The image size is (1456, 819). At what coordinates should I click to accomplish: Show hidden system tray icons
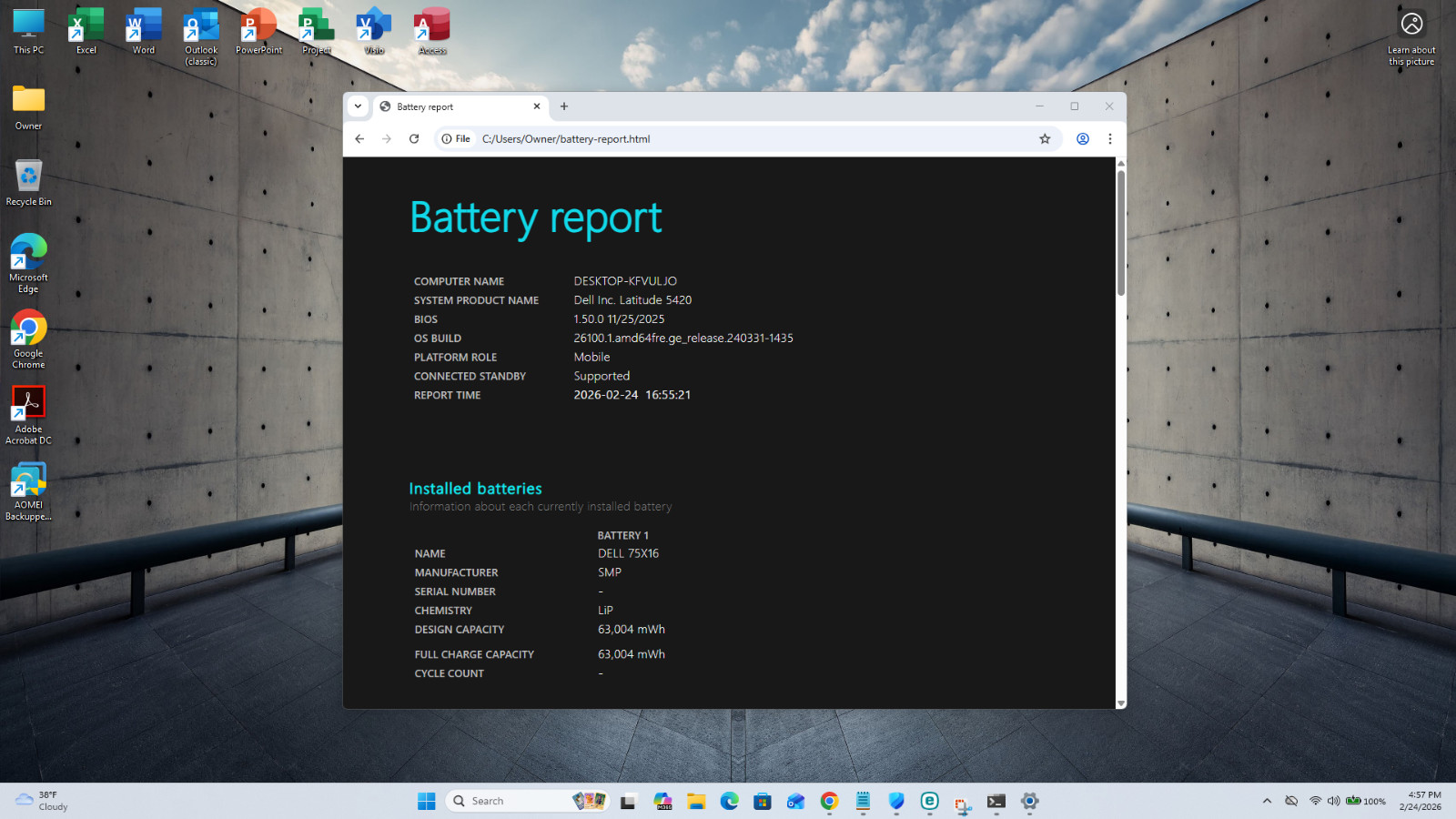click(1267, 801)
